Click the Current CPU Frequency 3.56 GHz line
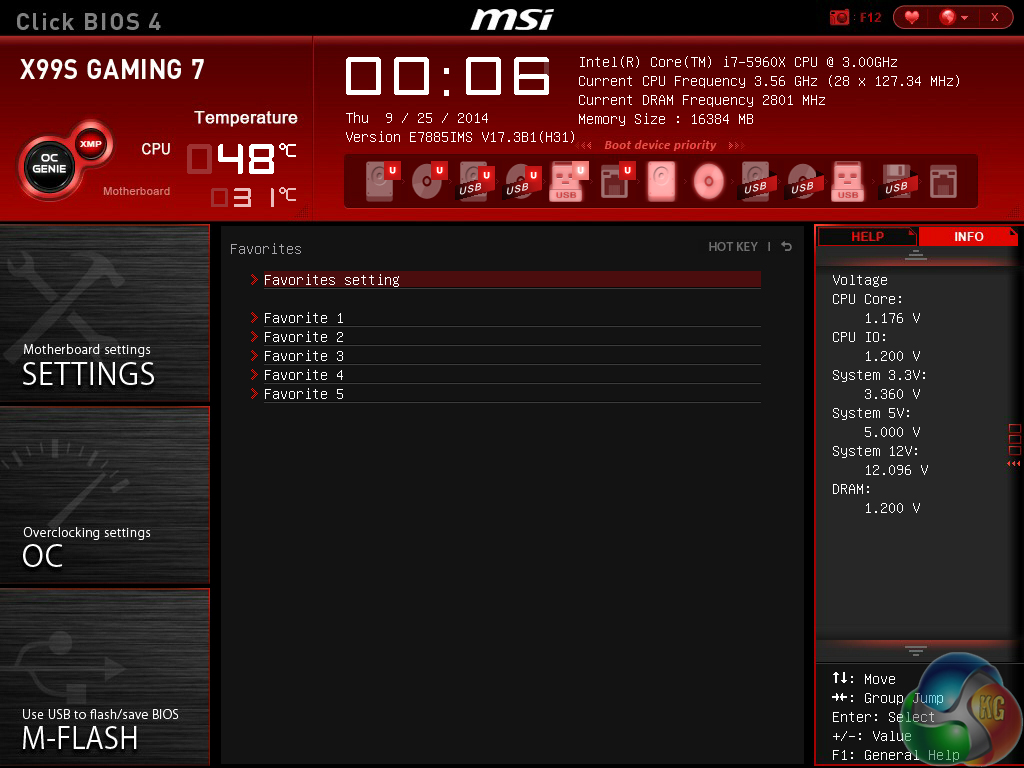Viewport: 1024px width, 768px height. click(769, 82)
